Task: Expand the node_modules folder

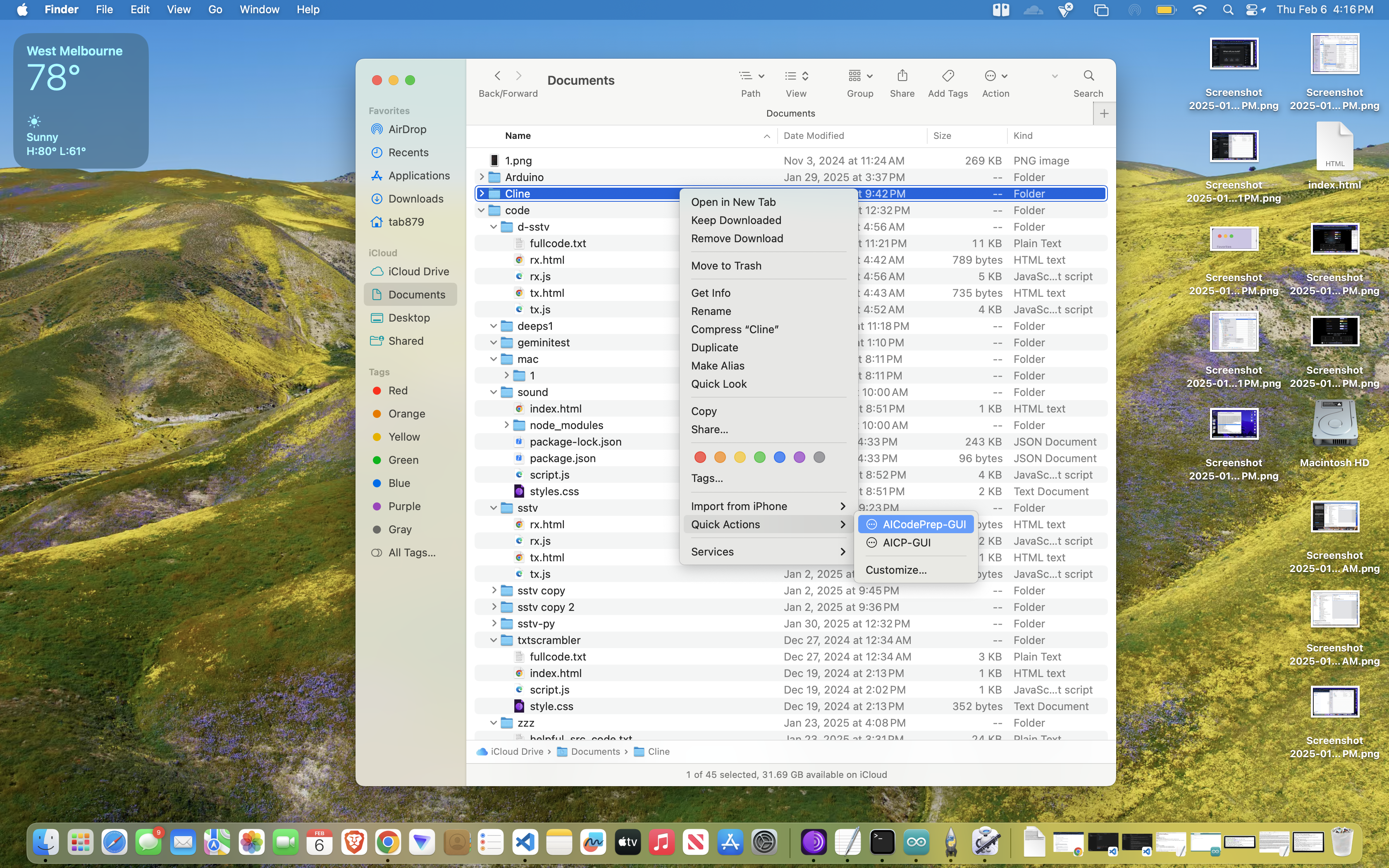Action: [506, 425]
